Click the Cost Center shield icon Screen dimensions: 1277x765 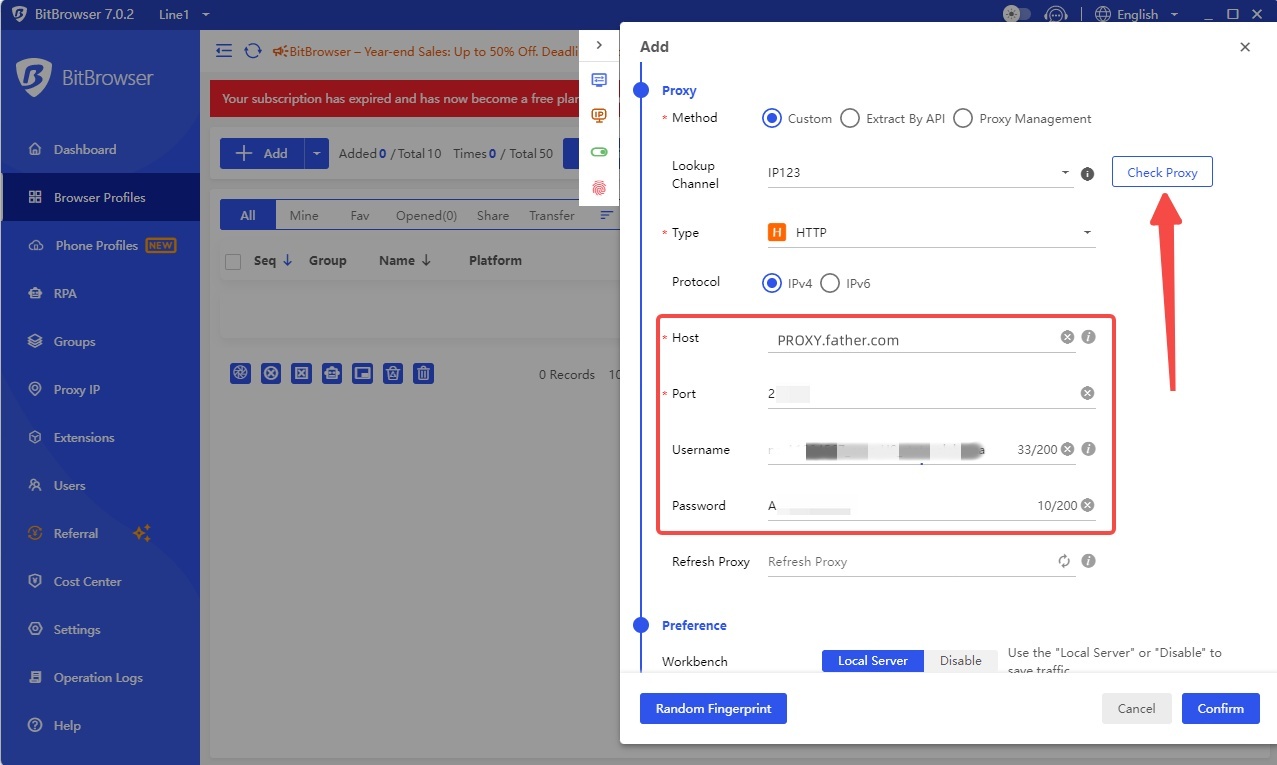click(35, 582)
